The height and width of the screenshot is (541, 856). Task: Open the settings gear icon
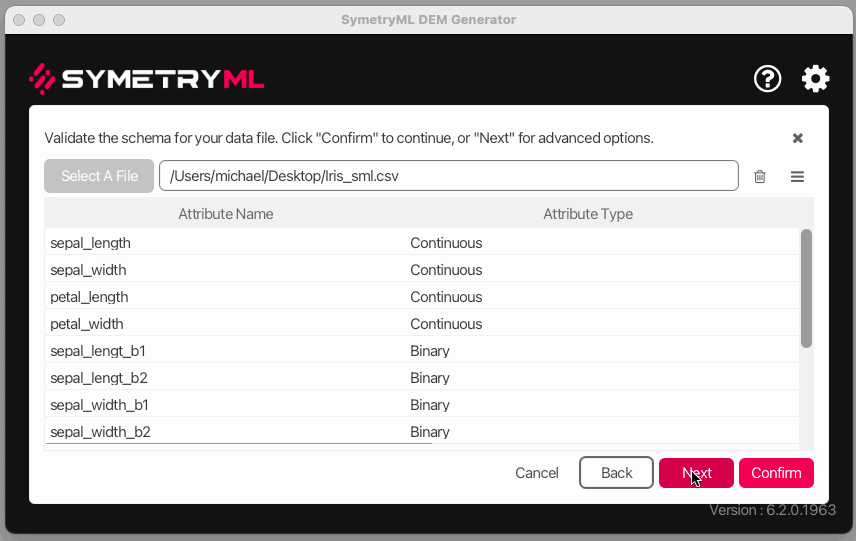pyautogui.click(x=816, y=79)
